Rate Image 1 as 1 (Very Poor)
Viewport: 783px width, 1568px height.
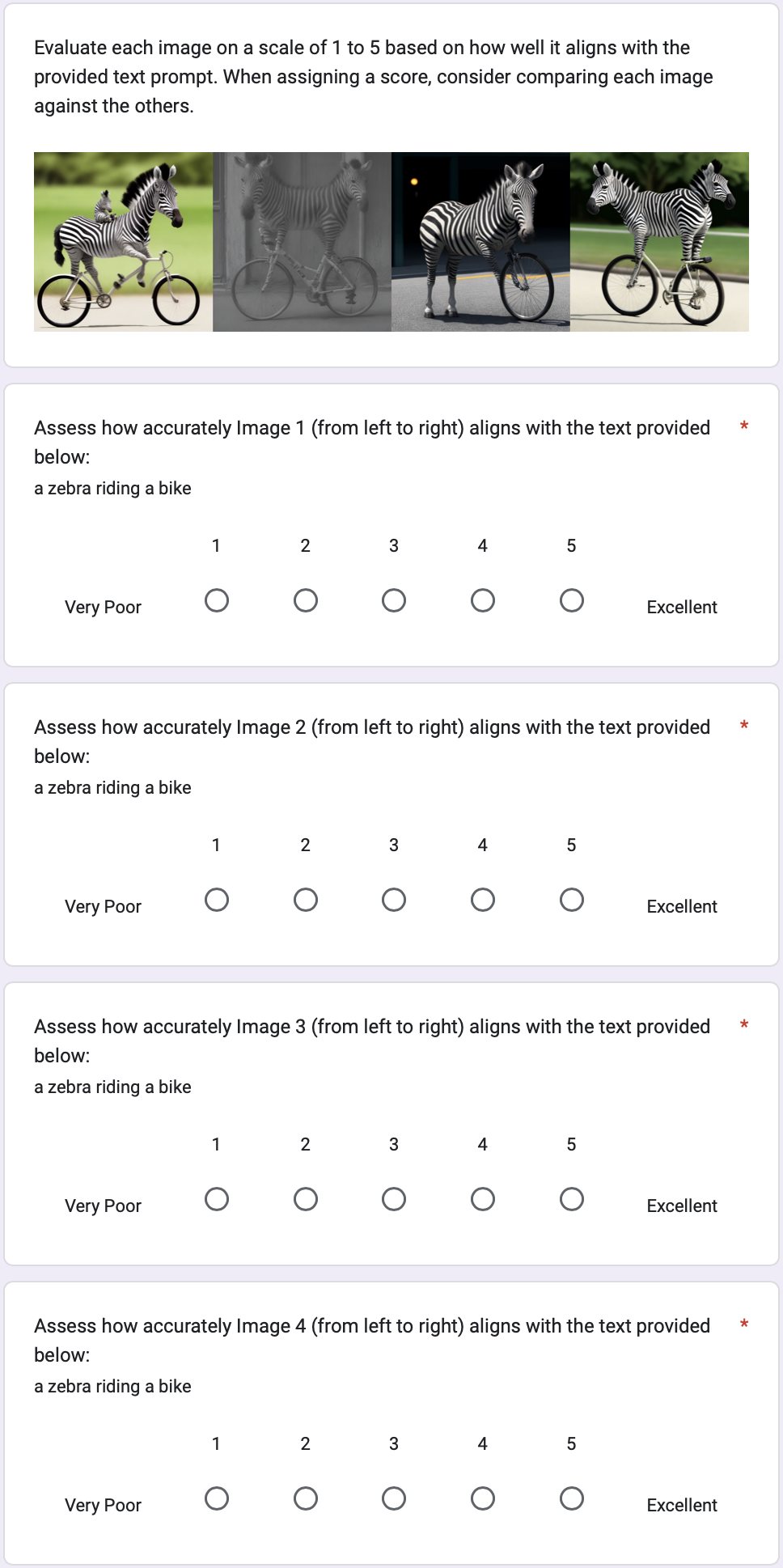[217, 600]
